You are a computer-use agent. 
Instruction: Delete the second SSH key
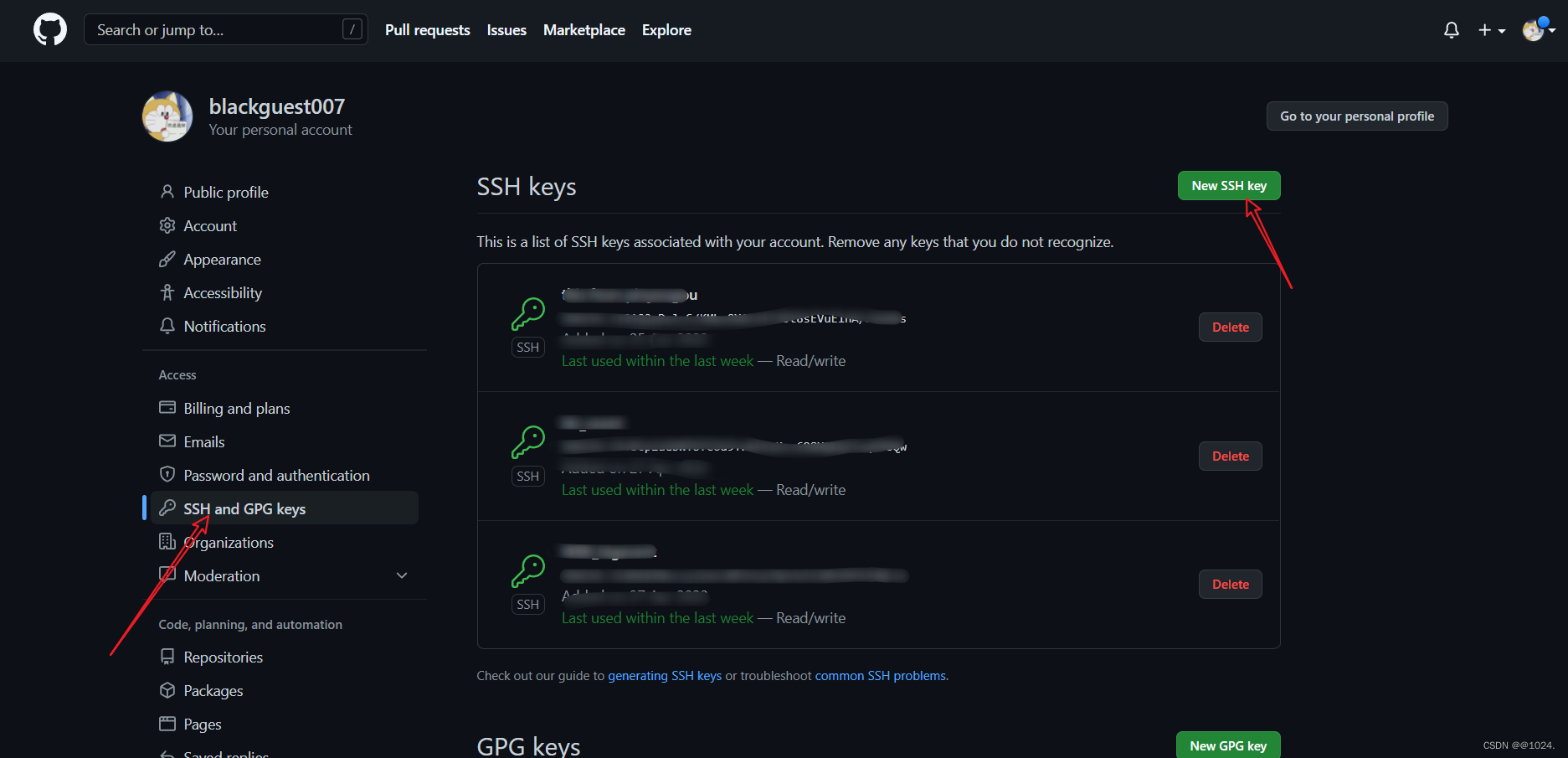point(1231,456)
